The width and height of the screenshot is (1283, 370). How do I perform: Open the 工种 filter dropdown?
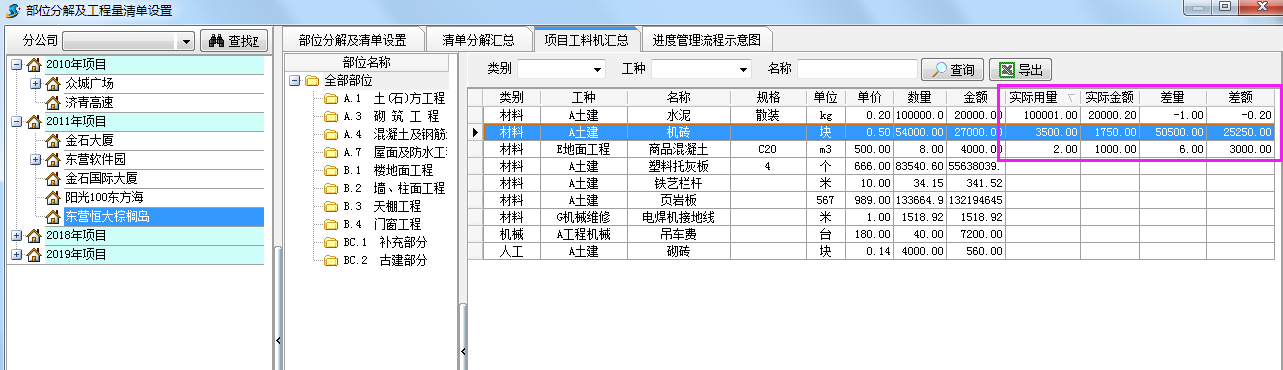(x=742, y=69)
